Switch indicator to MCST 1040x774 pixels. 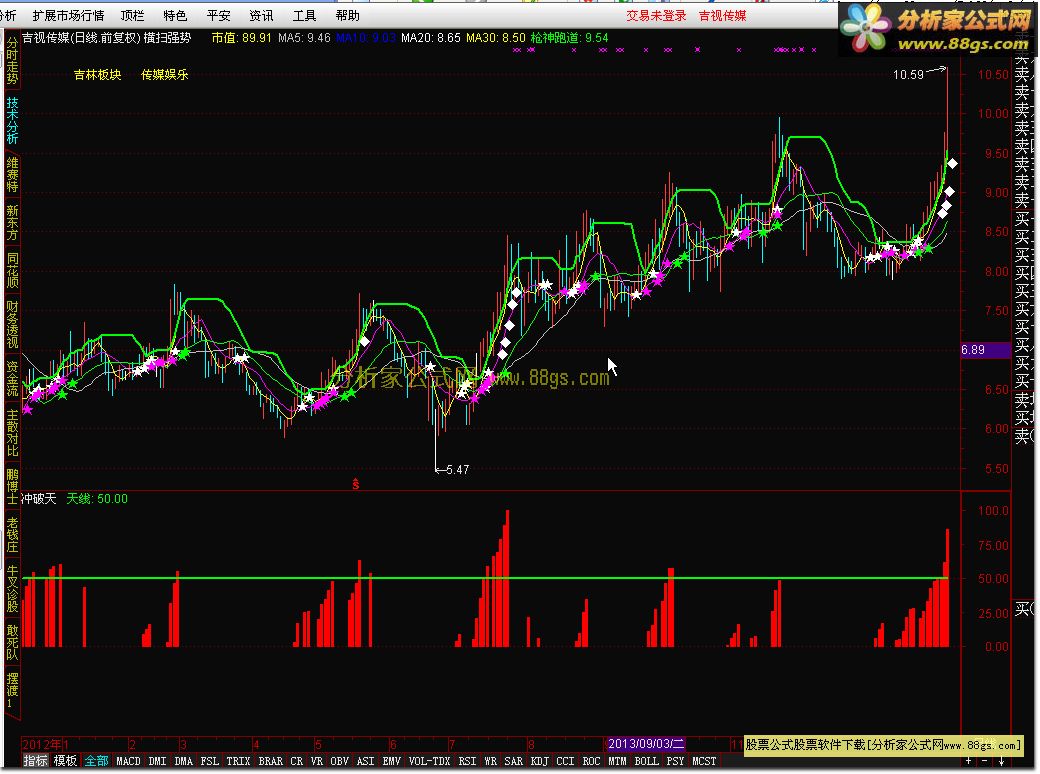coord(704,761)
